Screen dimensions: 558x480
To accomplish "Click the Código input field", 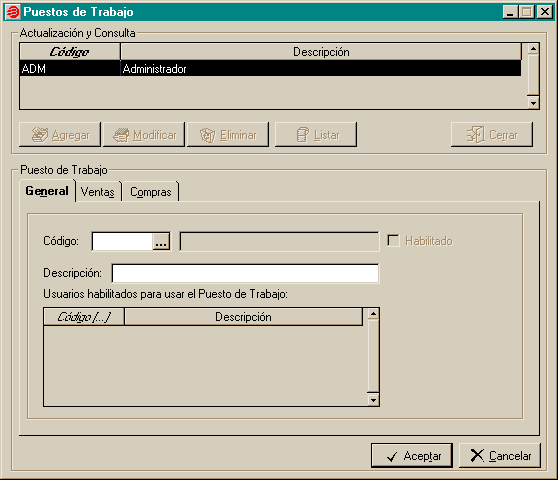I will pos(122,242).
